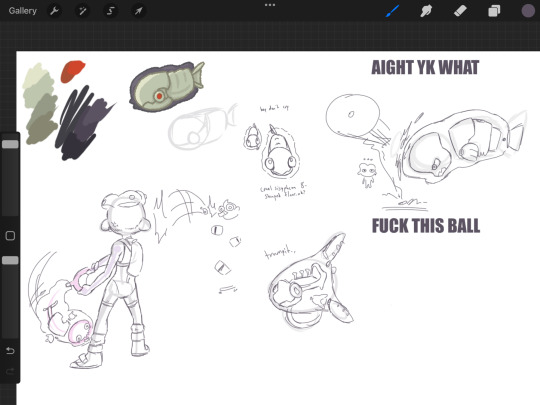540x405 pixels.
Task: Open the Layers panel
Action: click(494, 11)
